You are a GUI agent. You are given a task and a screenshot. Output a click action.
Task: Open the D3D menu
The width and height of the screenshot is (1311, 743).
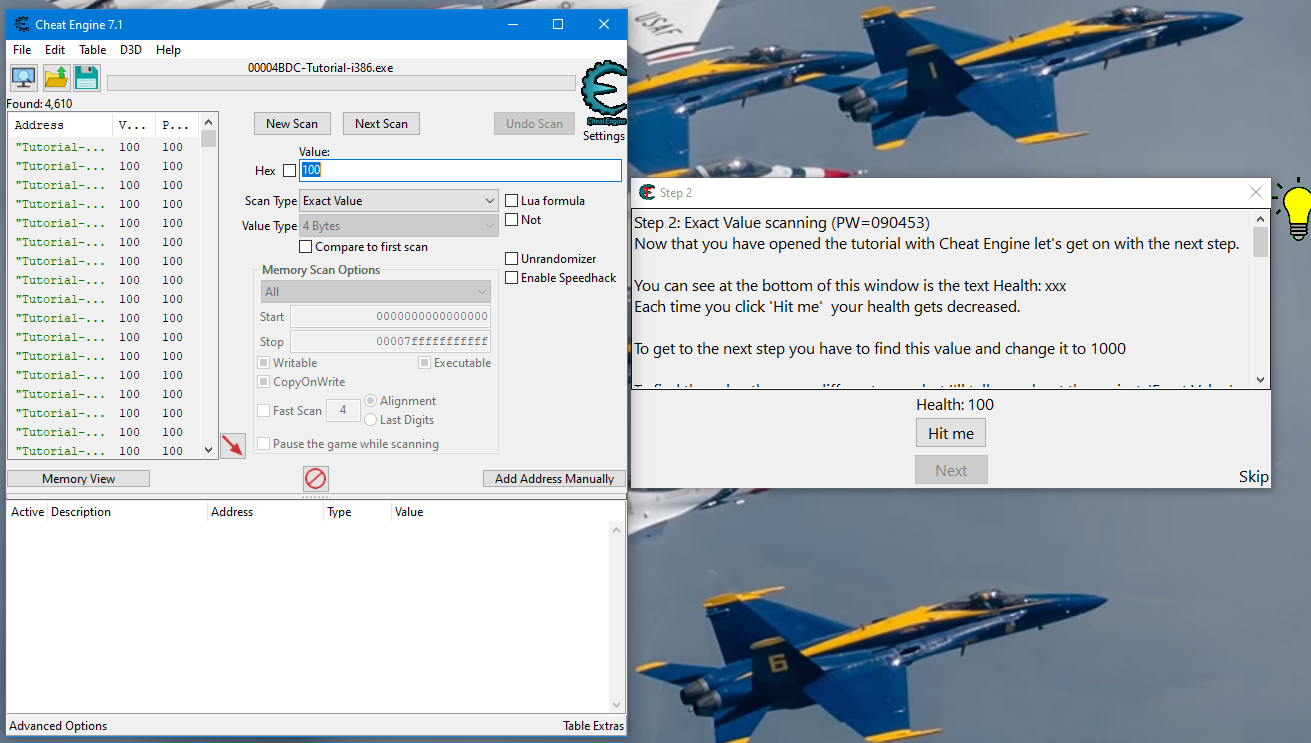(130, 49)
